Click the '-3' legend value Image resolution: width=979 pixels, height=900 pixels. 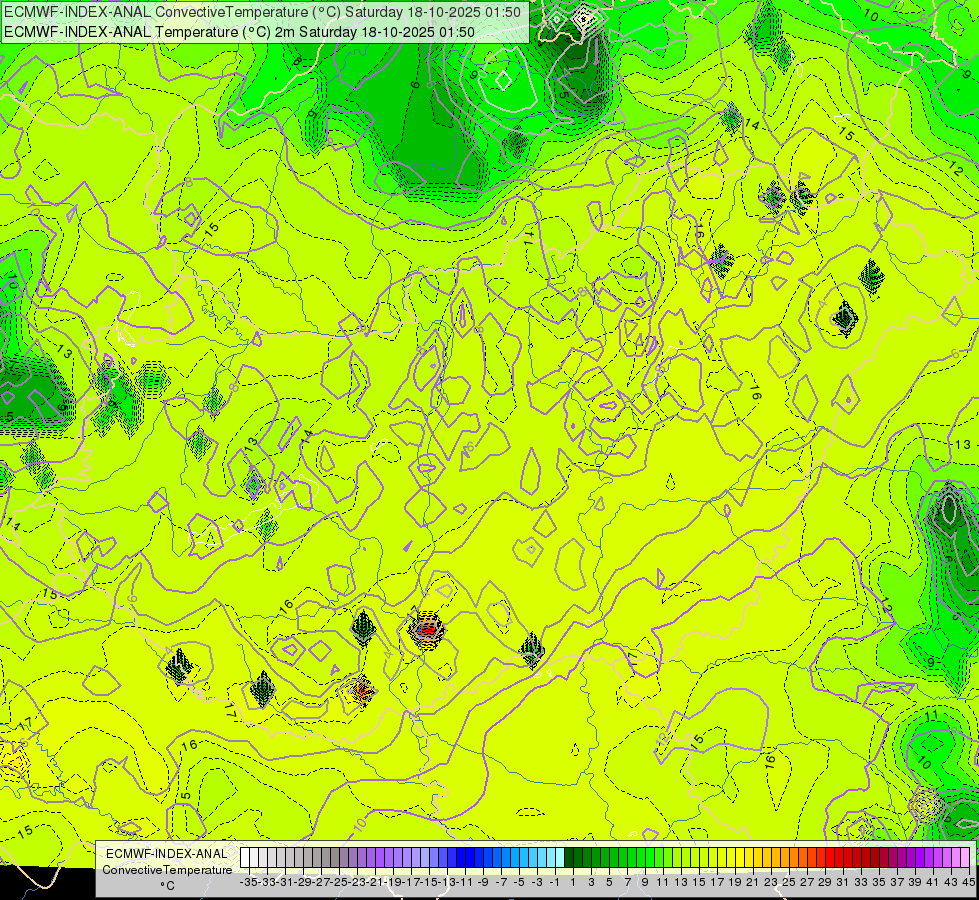coord(538,882)
